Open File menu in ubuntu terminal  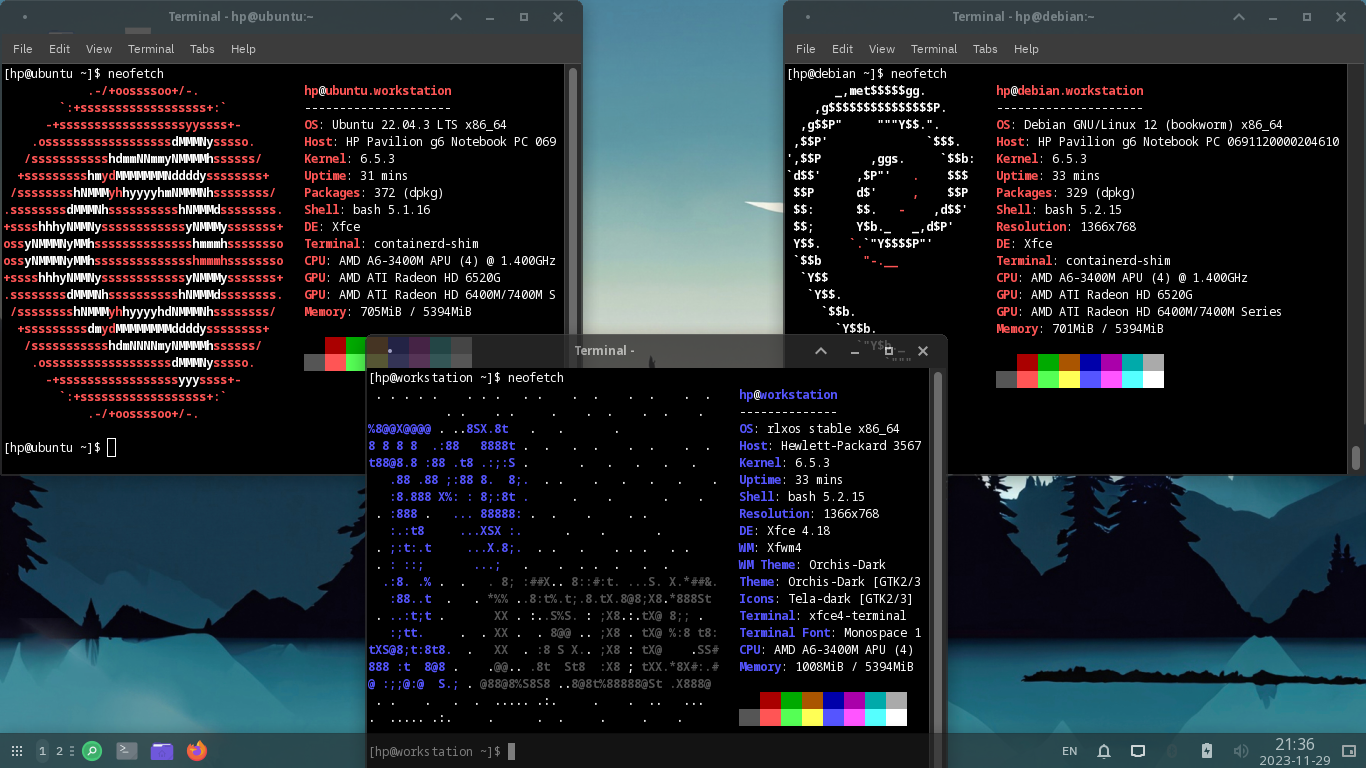(x=23, y=49)
